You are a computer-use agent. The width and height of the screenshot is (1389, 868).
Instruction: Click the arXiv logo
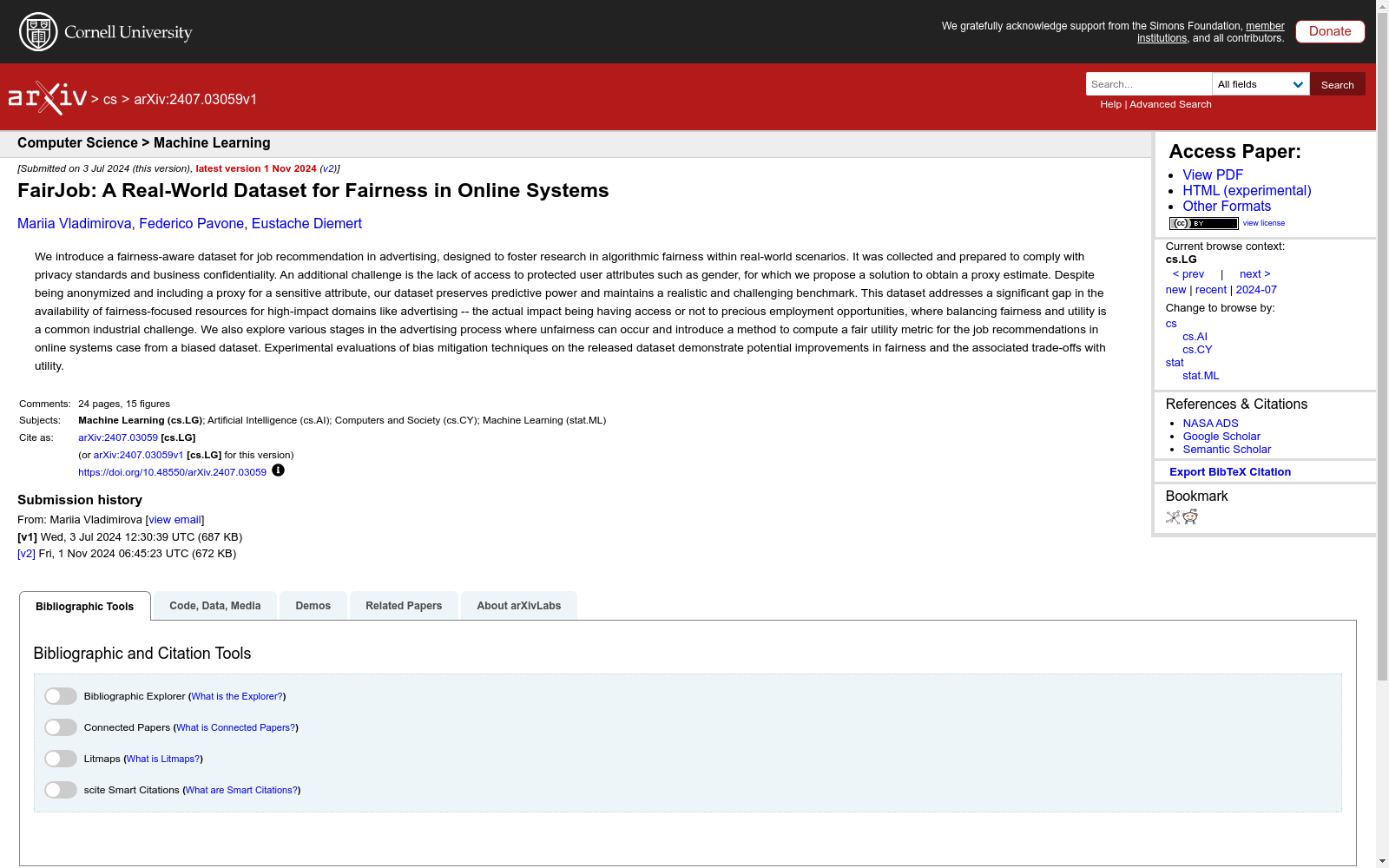[48, 98]
